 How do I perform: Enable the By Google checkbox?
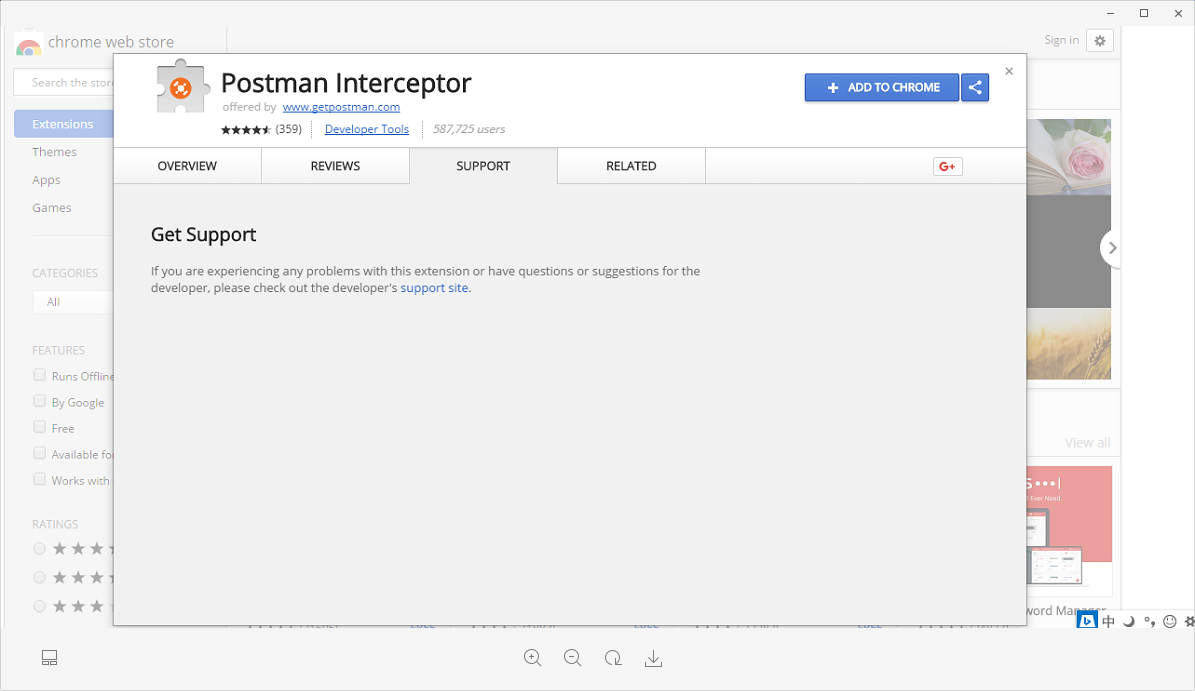(x=40, y=401)
